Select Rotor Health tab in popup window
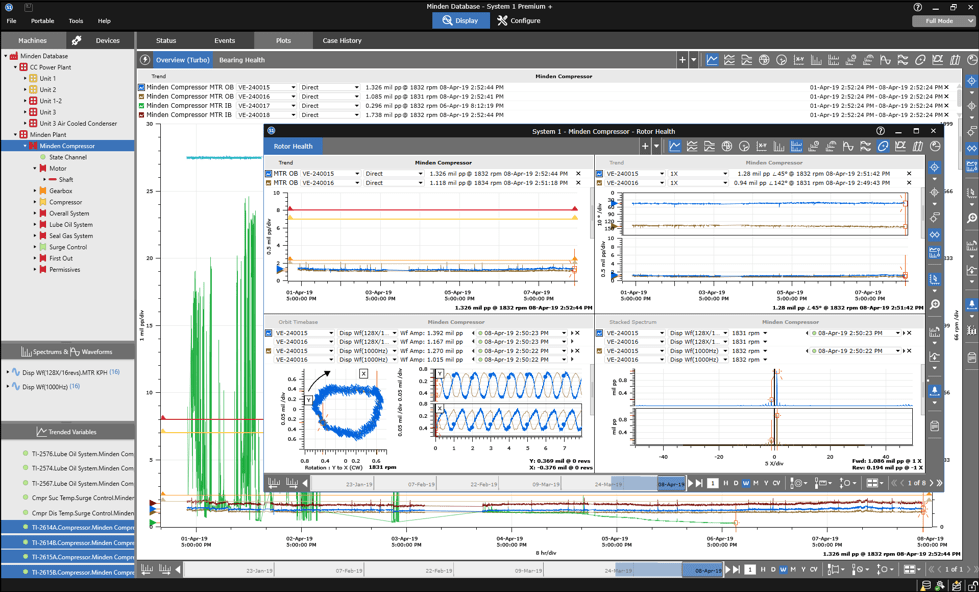979x592 pixels. click(293, 146)
